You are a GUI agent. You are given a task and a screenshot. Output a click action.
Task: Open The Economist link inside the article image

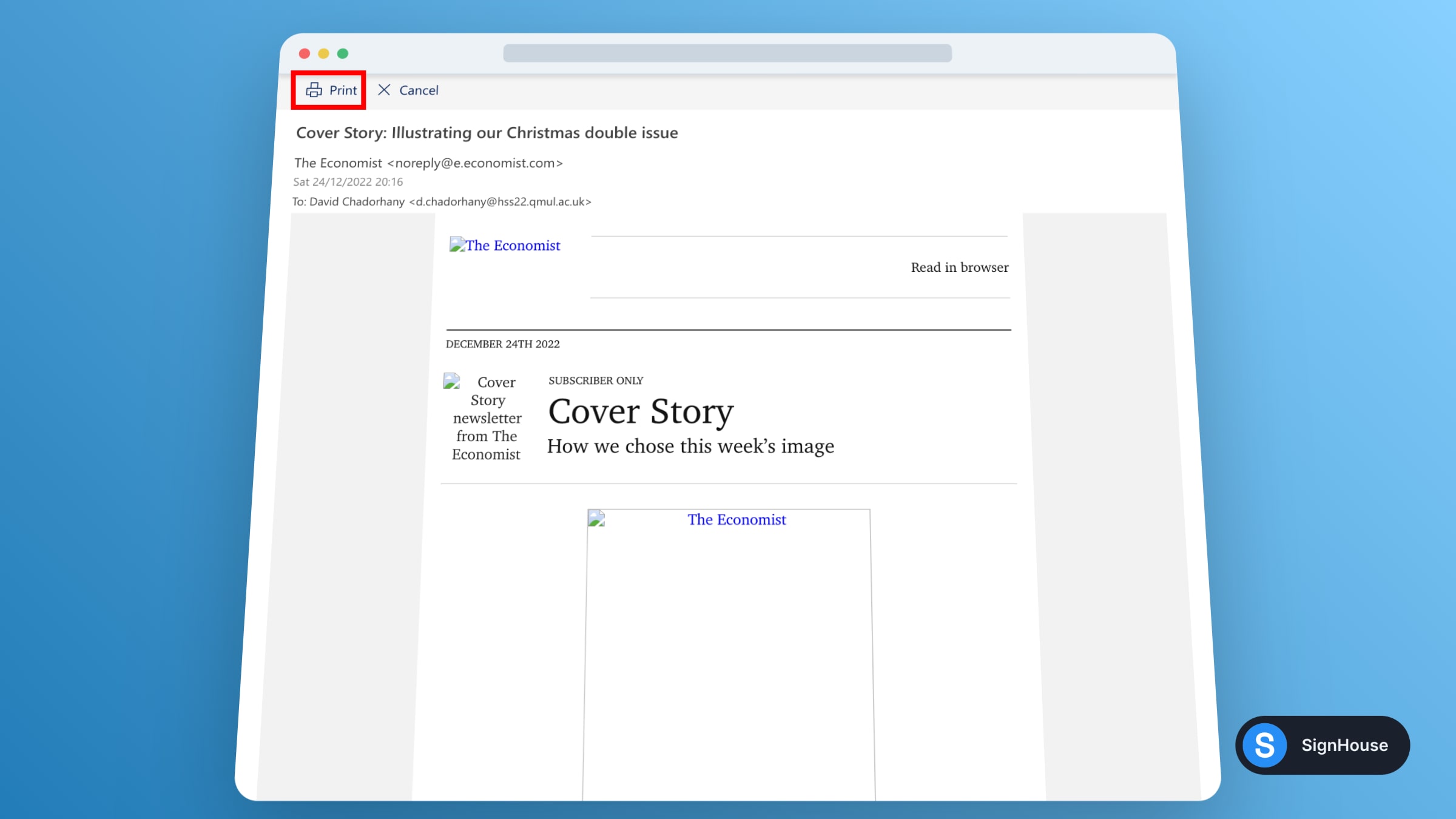[736, 519]
